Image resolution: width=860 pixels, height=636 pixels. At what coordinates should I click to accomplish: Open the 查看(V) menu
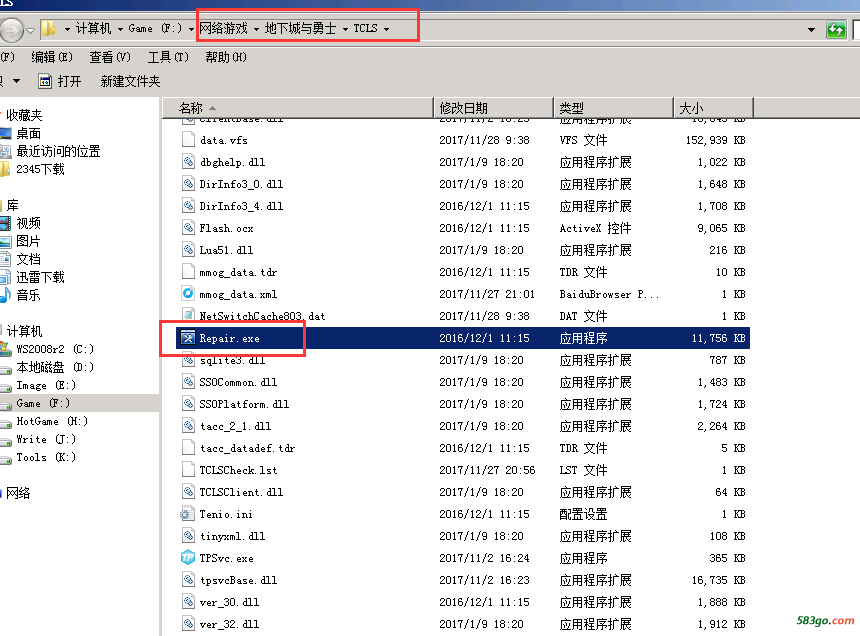point(110,57)
